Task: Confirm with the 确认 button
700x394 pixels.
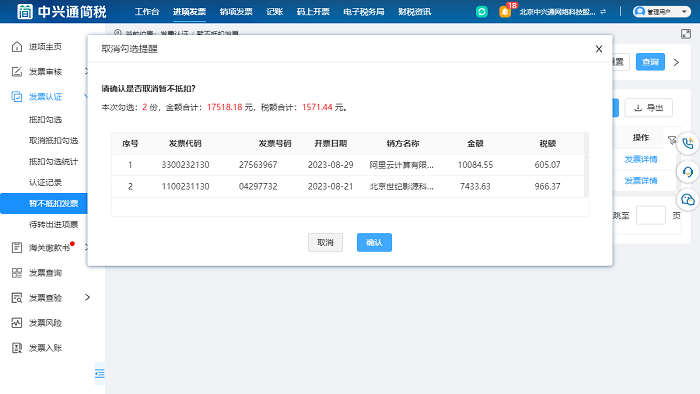Action: (374, 242)
